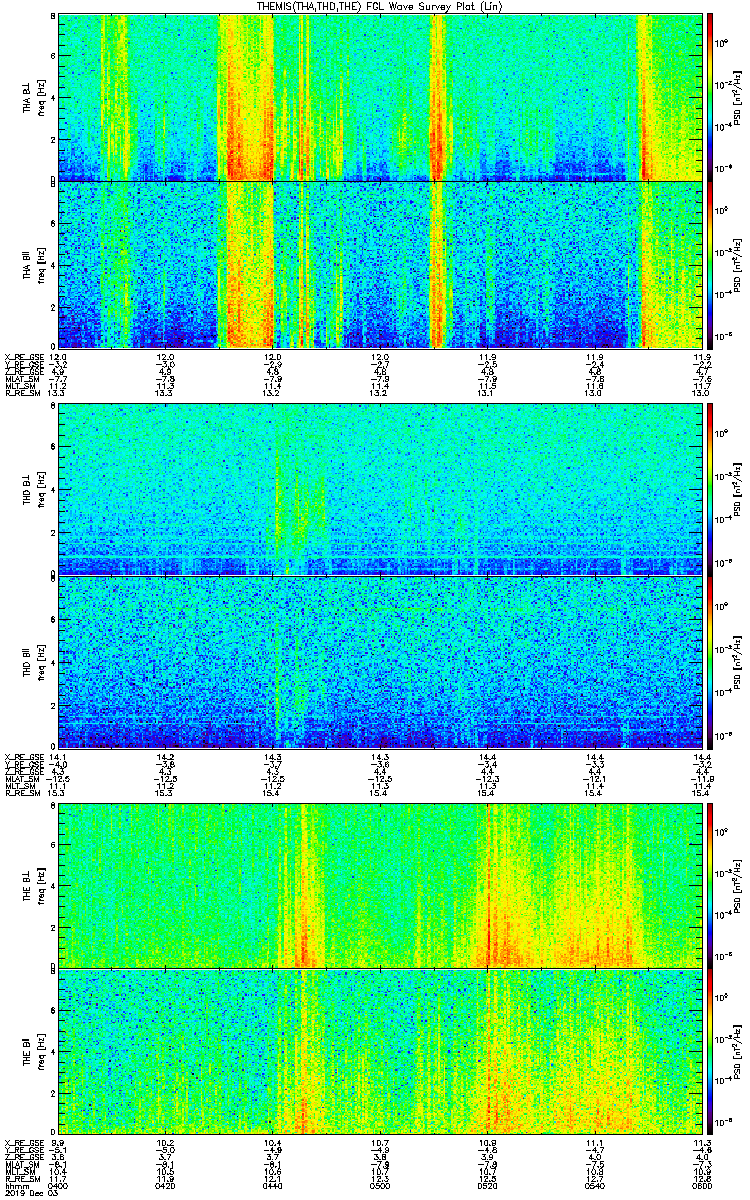Click the THD B-parallel PSD color bar
Screen dimensions: 750x1200
pyautogui.click(x=709, y=662)
